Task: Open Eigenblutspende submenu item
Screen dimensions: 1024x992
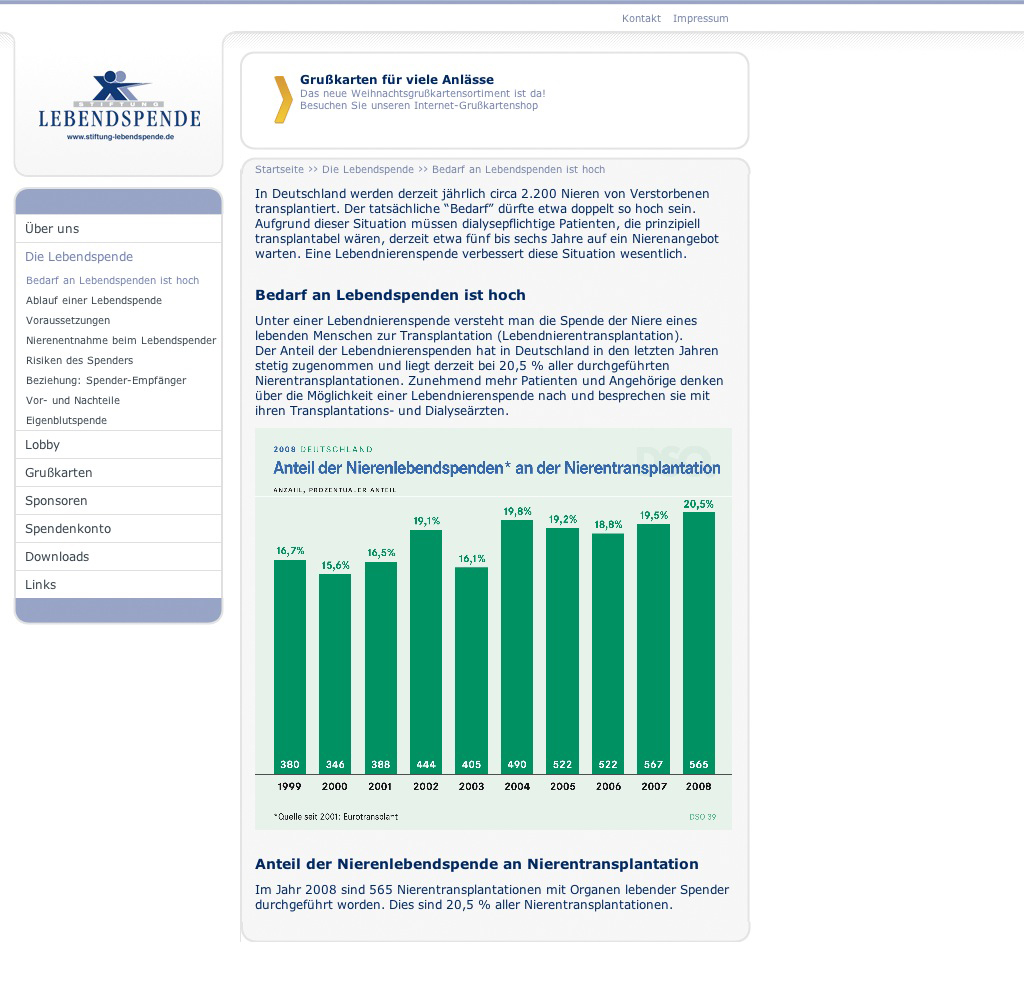Action: tap(66, 421)
